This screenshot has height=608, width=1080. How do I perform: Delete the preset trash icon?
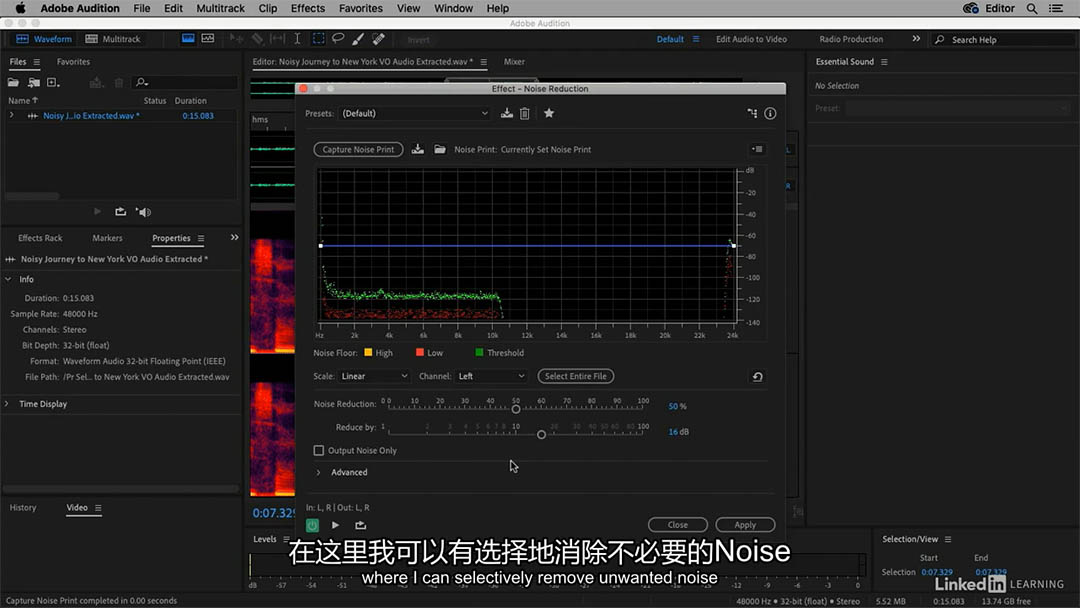[x=525, y=114]
